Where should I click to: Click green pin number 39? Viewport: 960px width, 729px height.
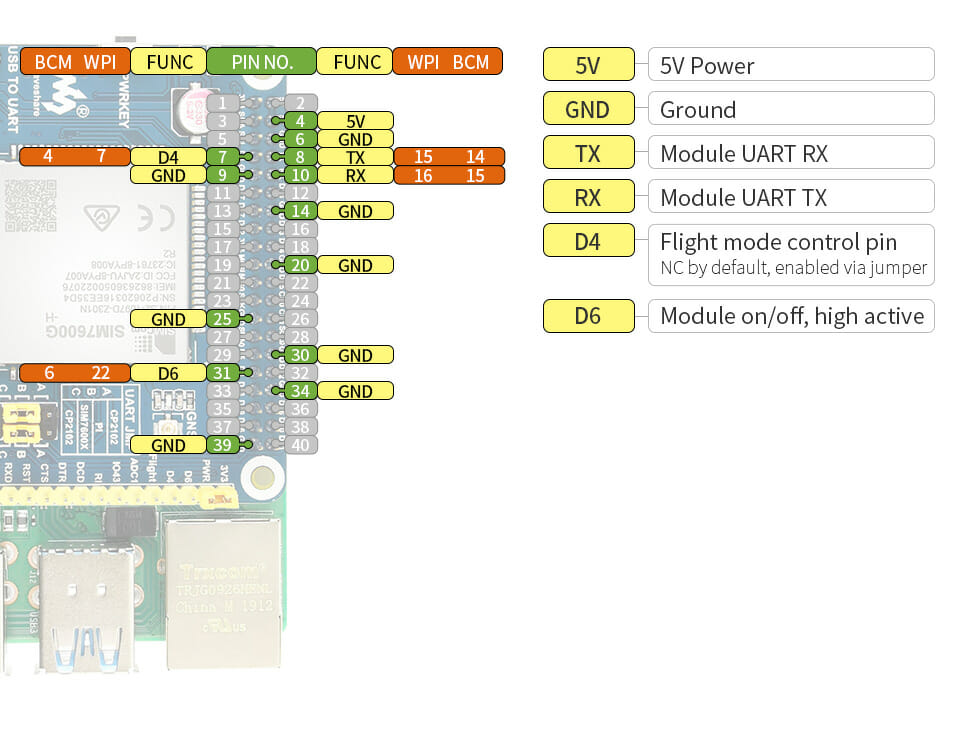[x=222, y=445]
